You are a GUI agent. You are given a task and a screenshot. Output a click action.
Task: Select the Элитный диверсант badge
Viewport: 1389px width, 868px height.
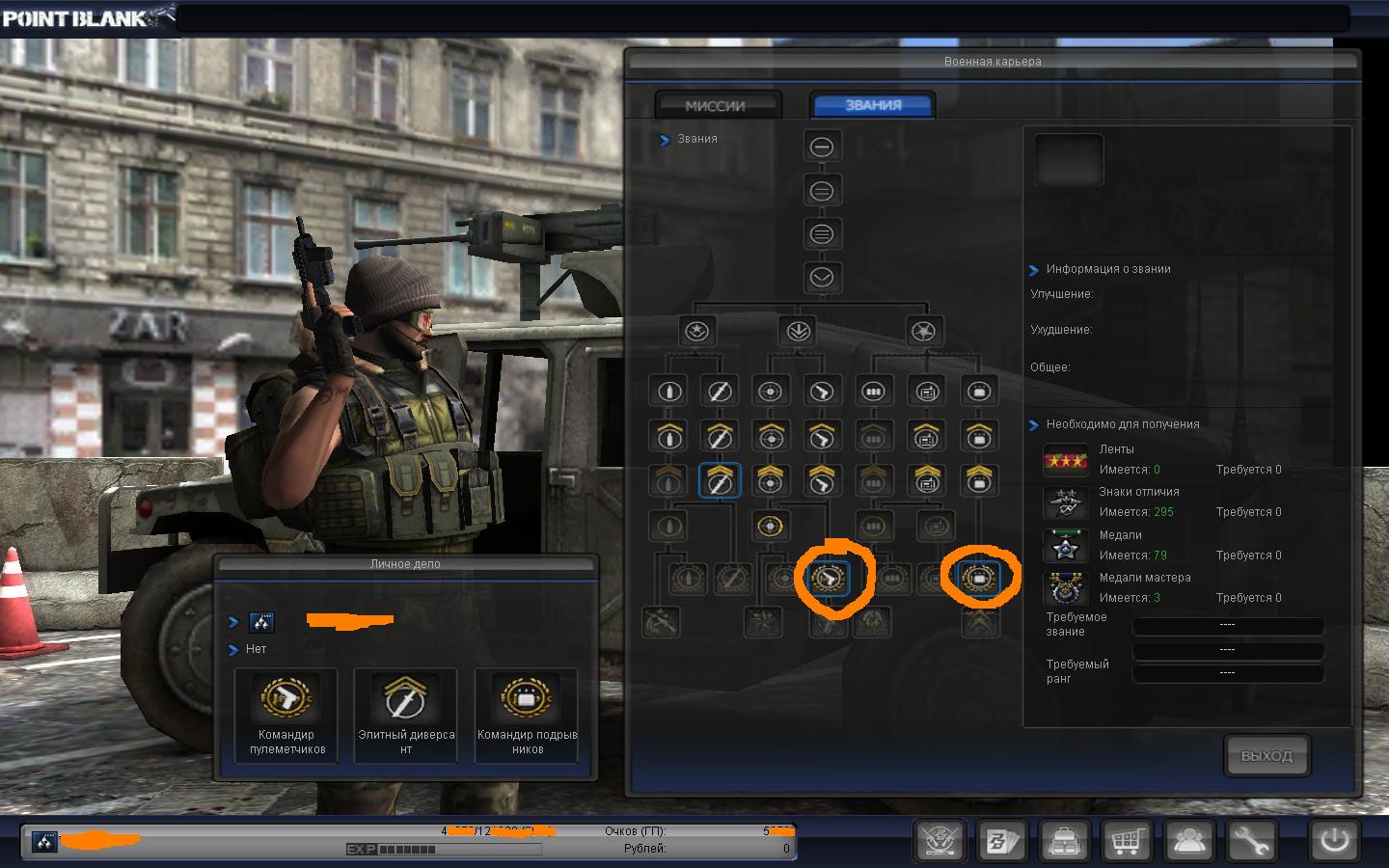click(x=405, y=716)
